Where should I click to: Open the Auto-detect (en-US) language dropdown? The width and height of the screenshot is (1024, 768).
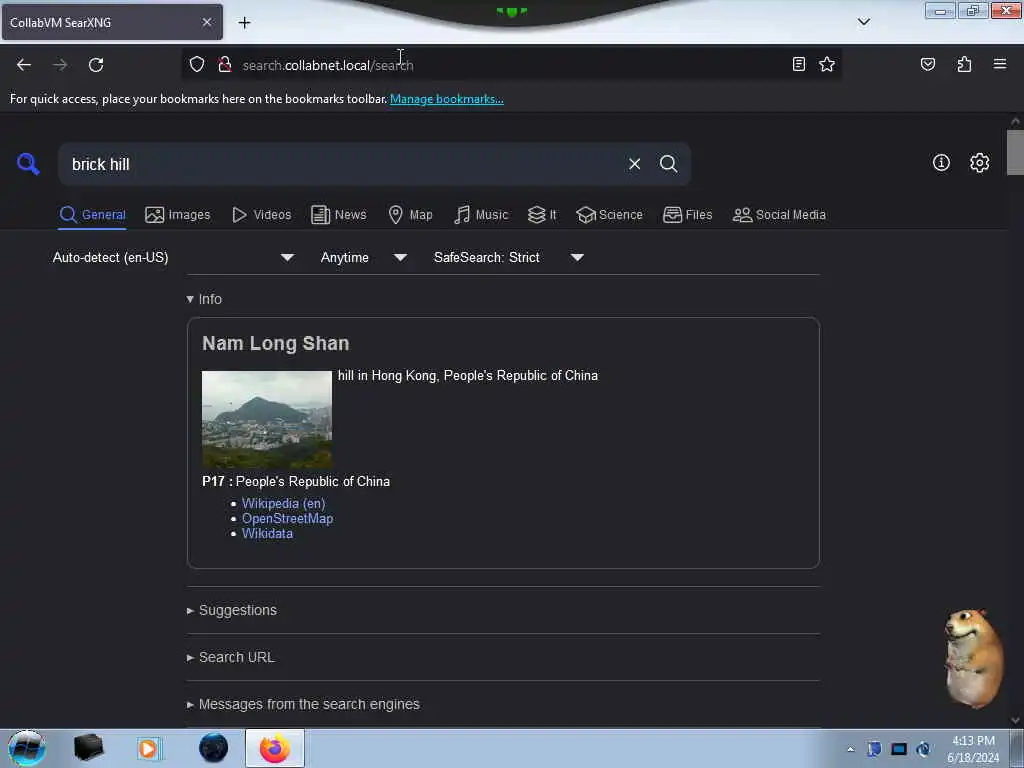click(173, 257)
